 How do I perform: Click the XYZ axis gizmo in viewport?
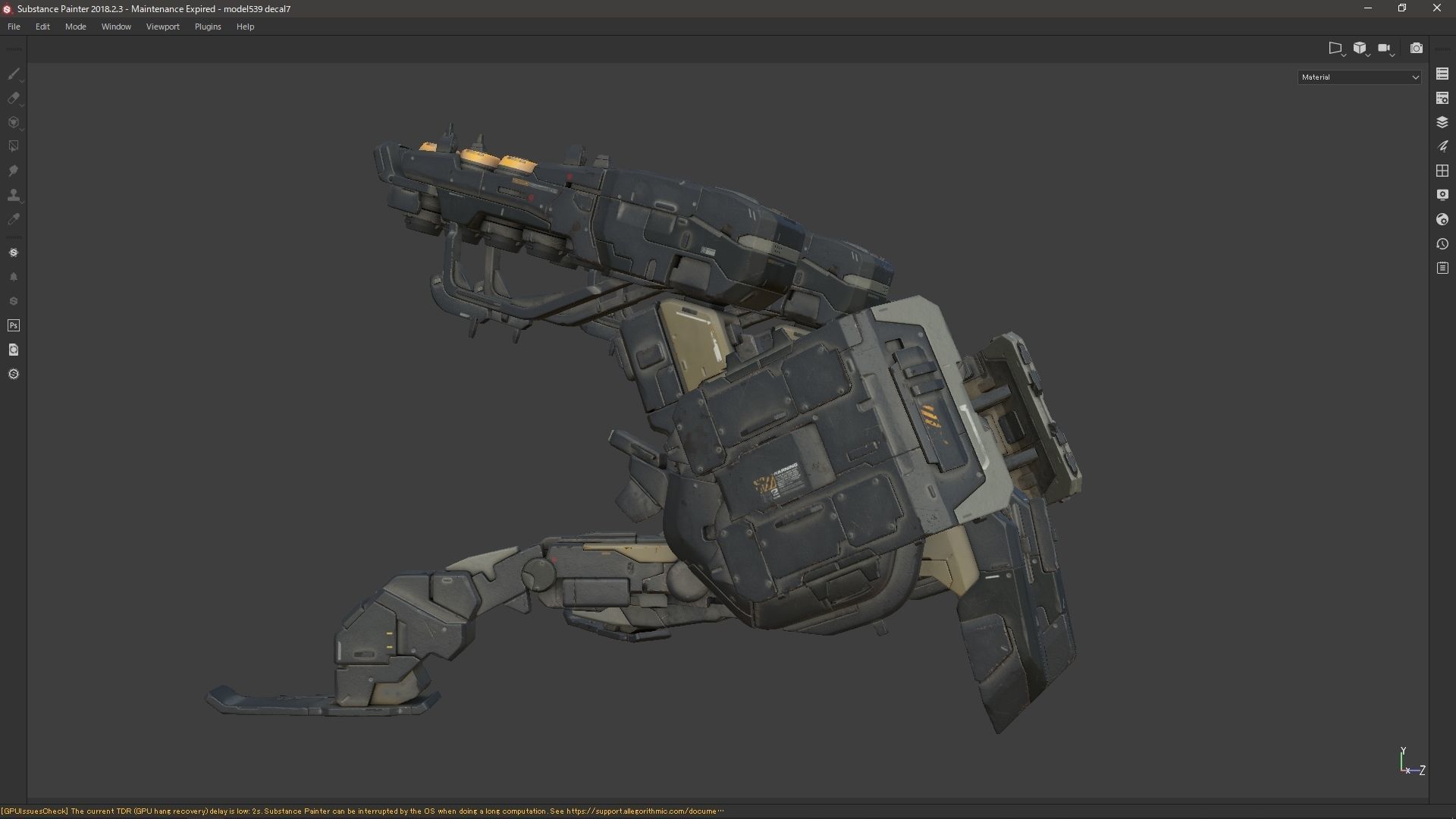coord(1411,761)
